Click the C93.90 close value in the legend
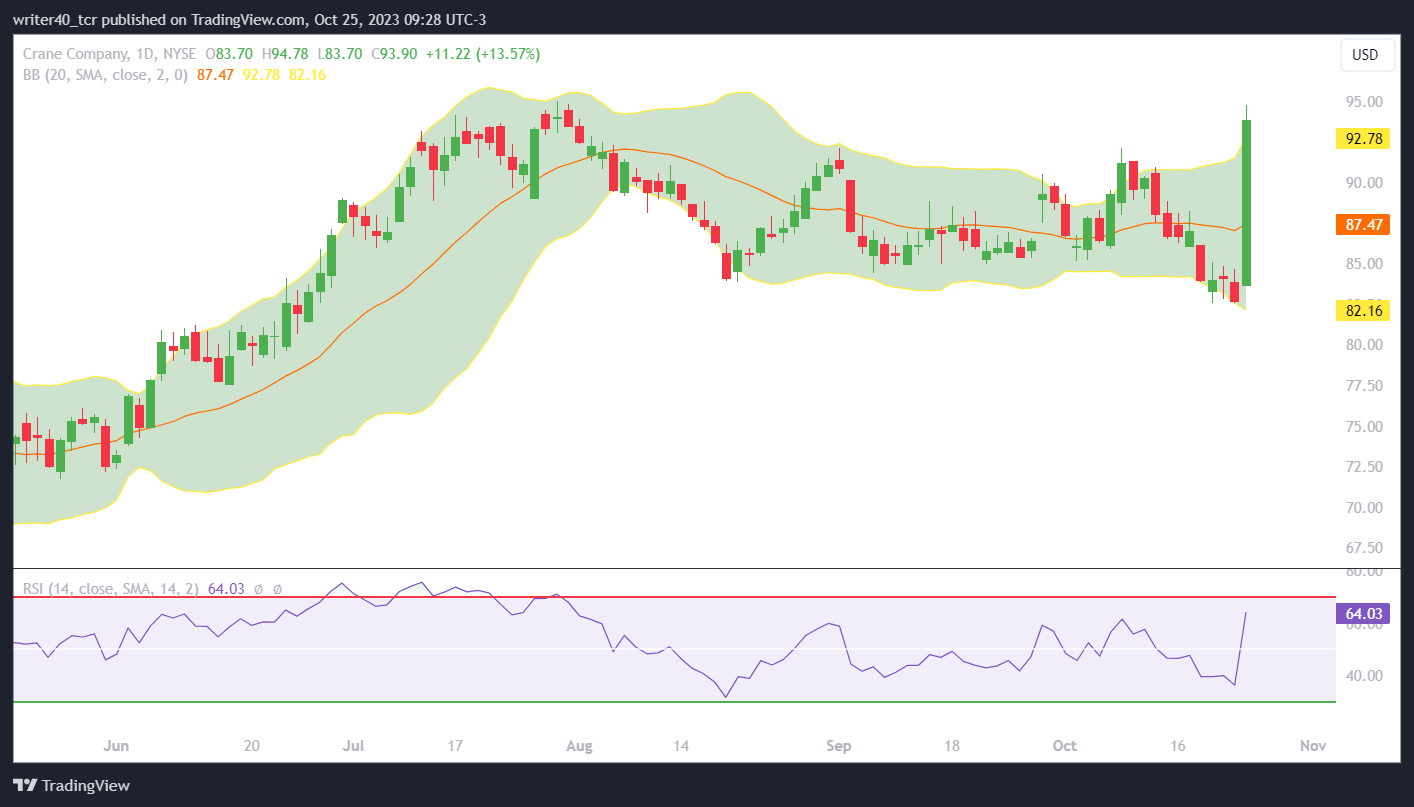The width and height of the screenshot is (1414, 807). click(x=394, y=54)
